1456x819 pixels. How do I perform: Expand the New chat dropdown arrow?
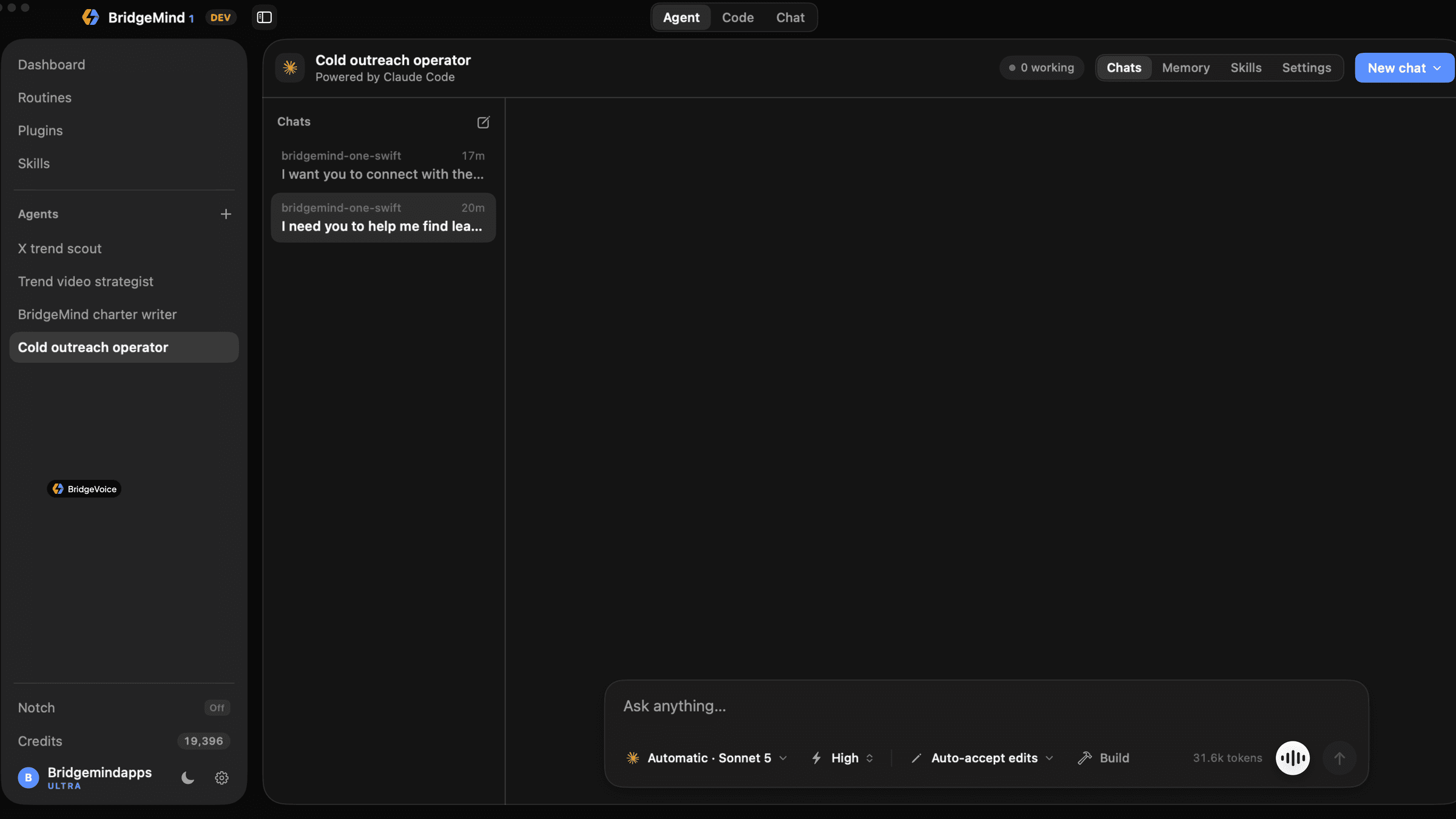pos(1437,68)
